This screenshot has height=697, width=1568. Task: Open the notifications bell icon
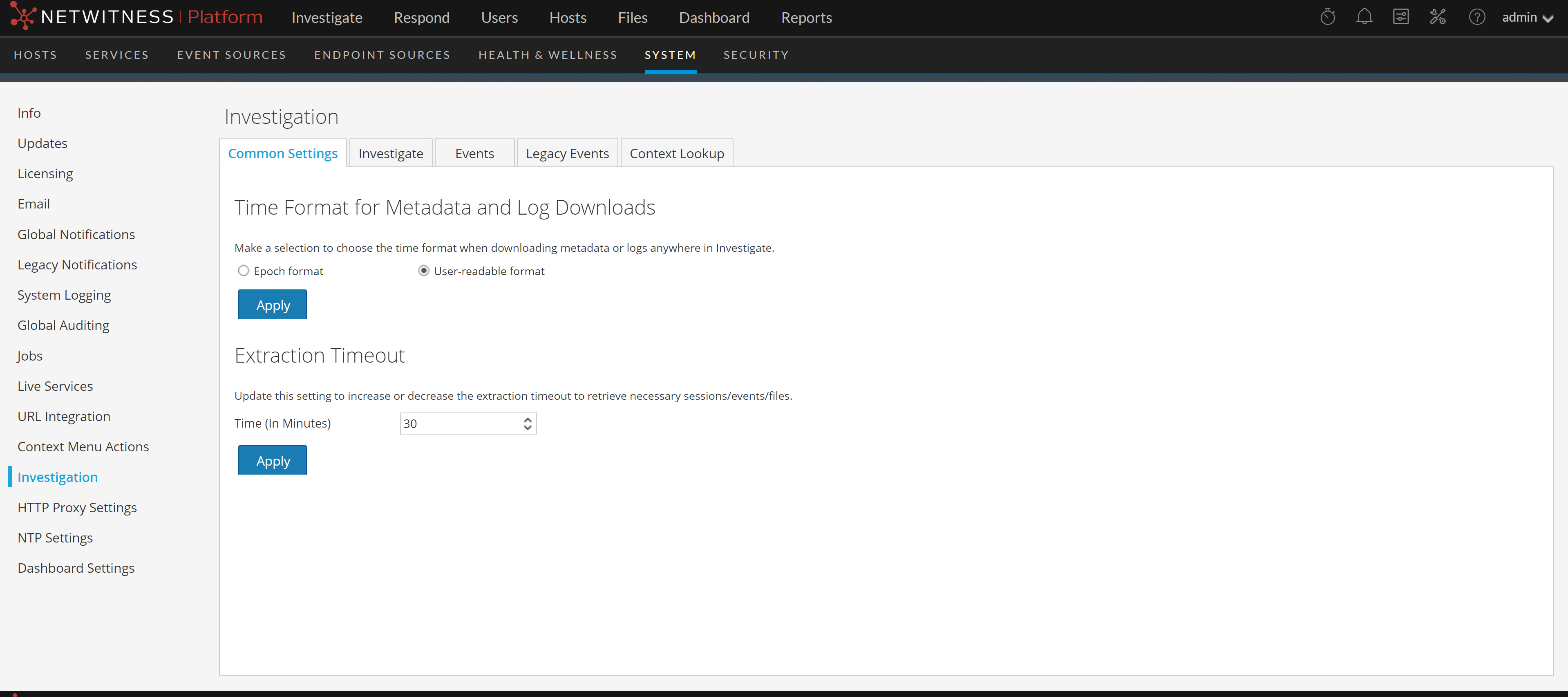click(1364, 17)
